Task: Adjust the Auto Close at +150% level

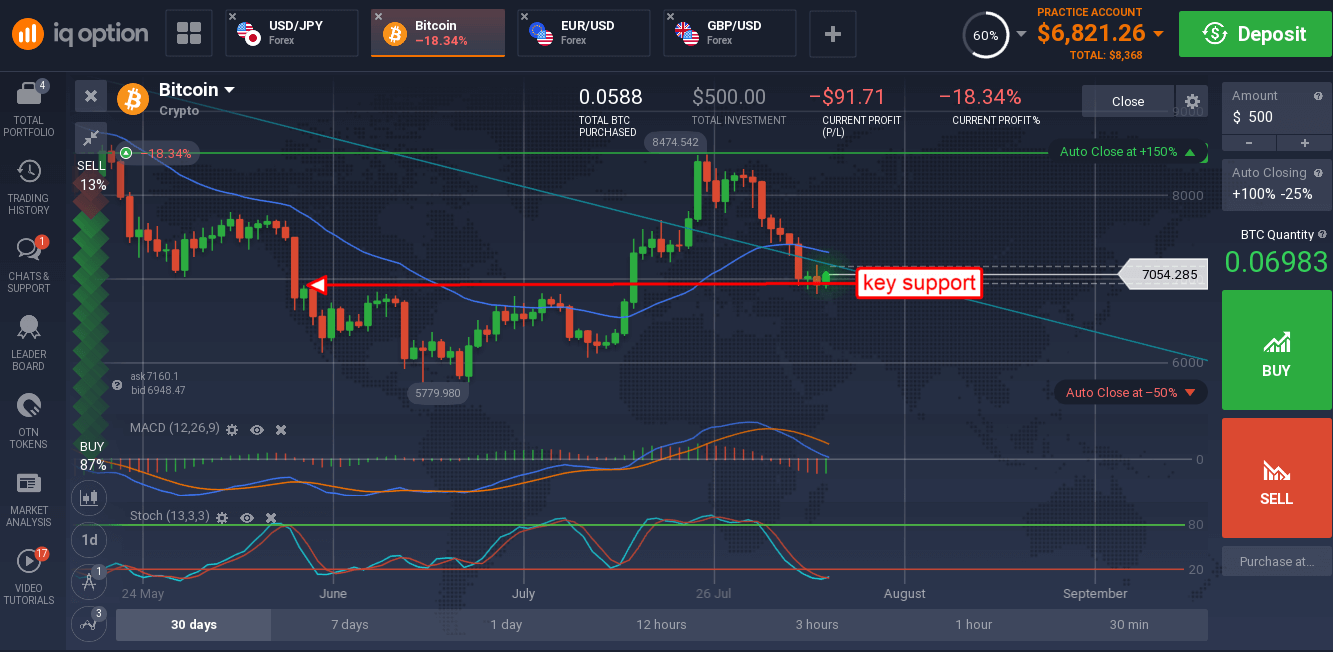Action: (1128, 152)
